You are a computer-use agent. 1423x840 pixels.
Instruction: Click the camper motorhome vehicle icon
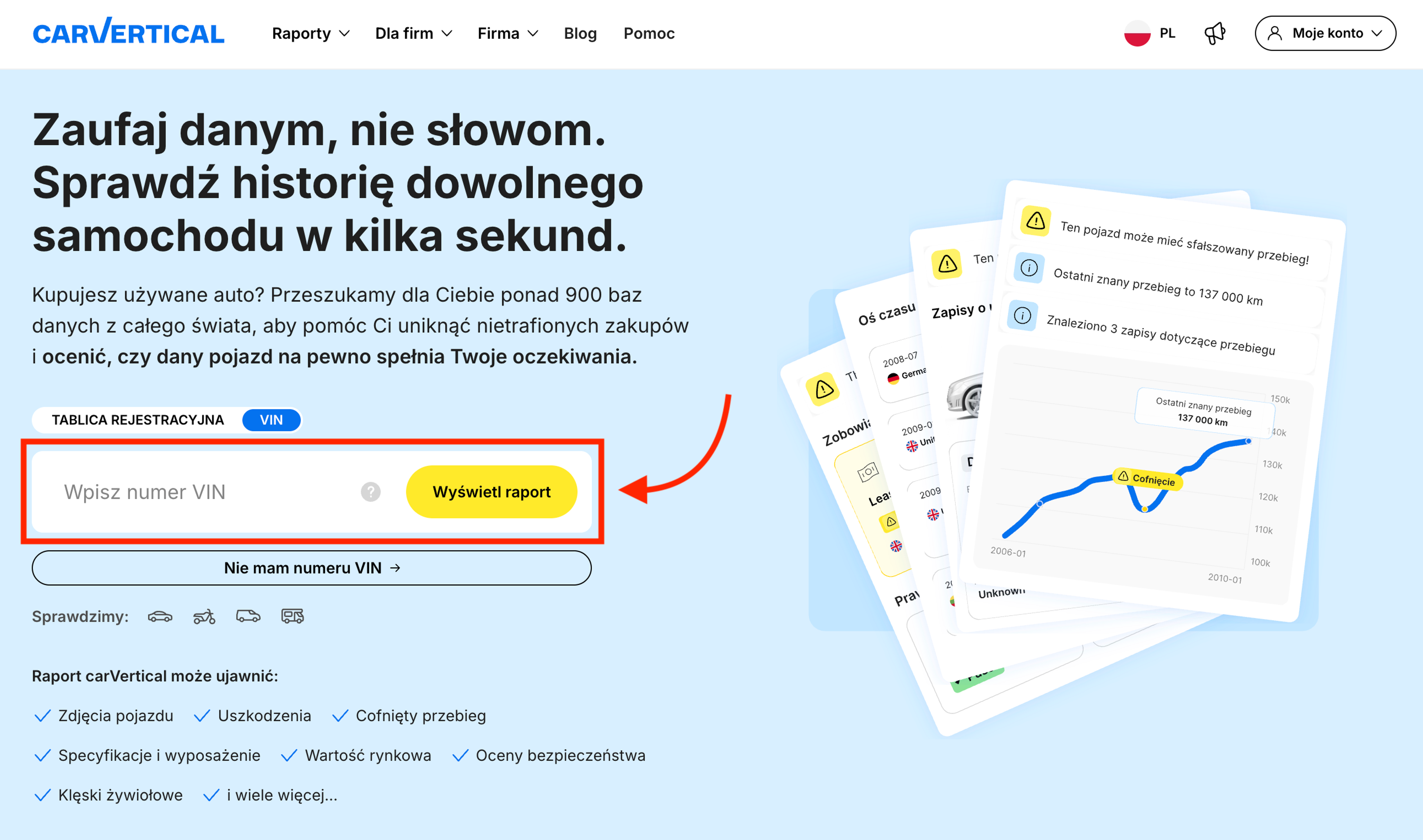(293, 617)
